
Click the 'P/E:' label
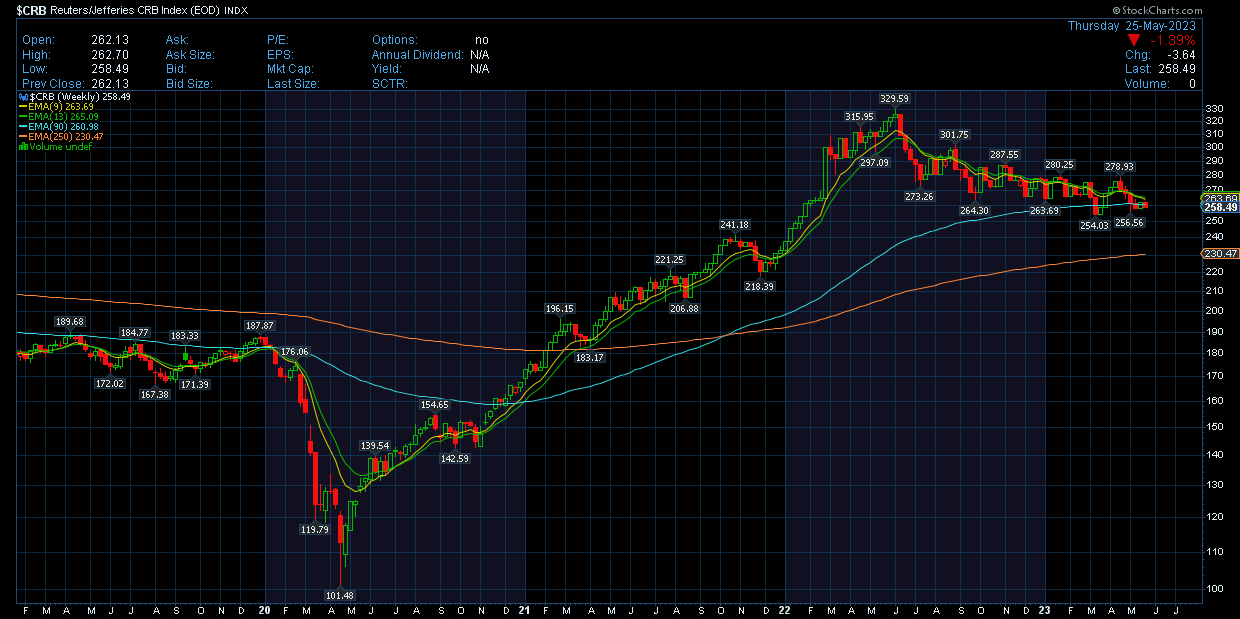277,40
